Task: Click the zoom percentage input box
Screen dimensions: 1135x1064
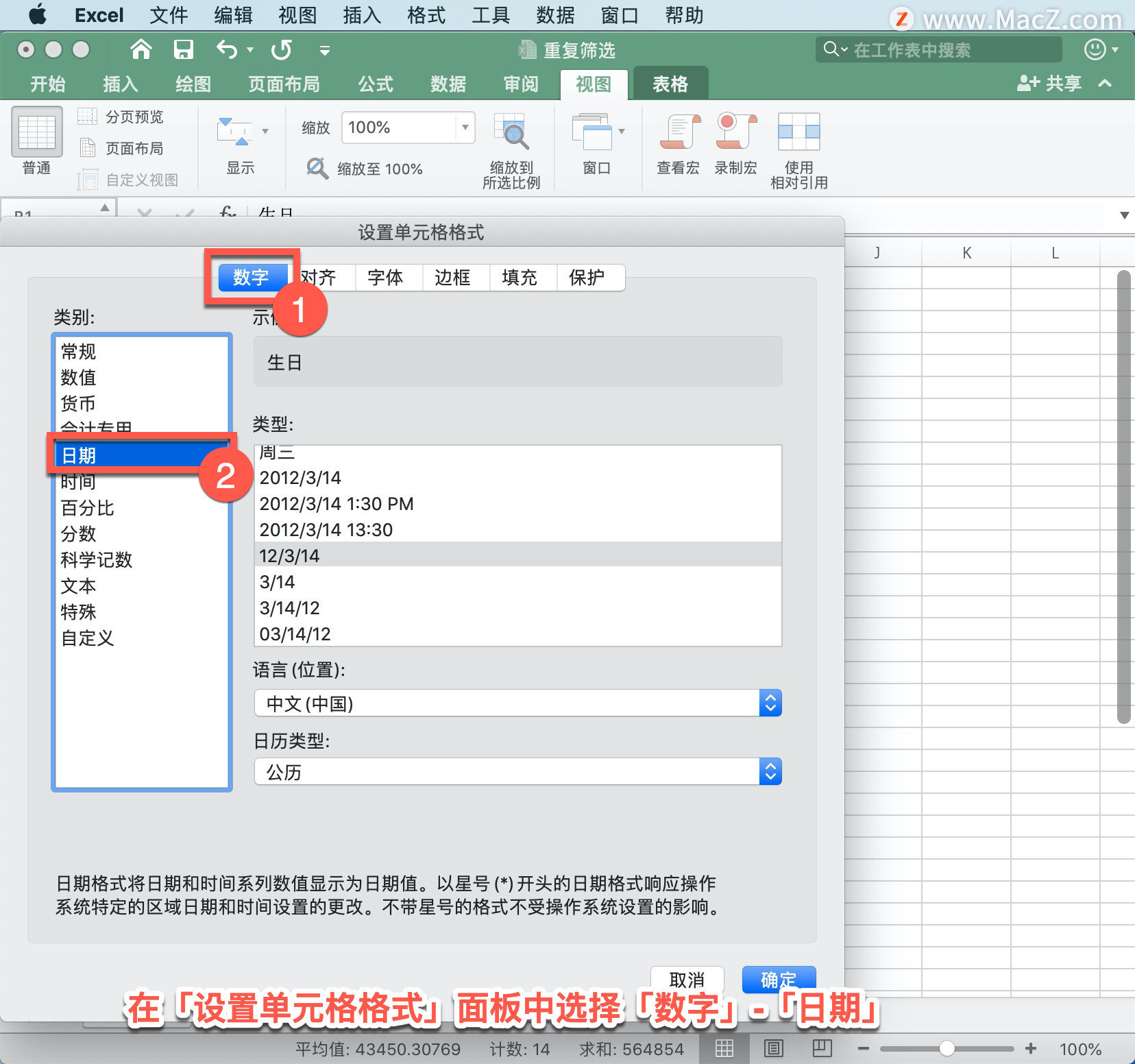Action: tap(399, 128)
